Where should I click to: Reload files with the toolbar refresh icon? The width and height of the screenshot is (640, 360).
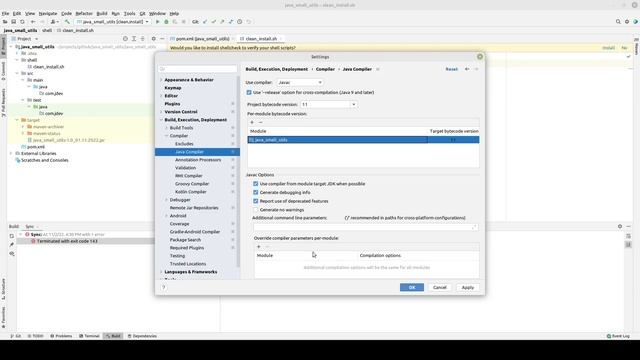(x=22, y=22)
